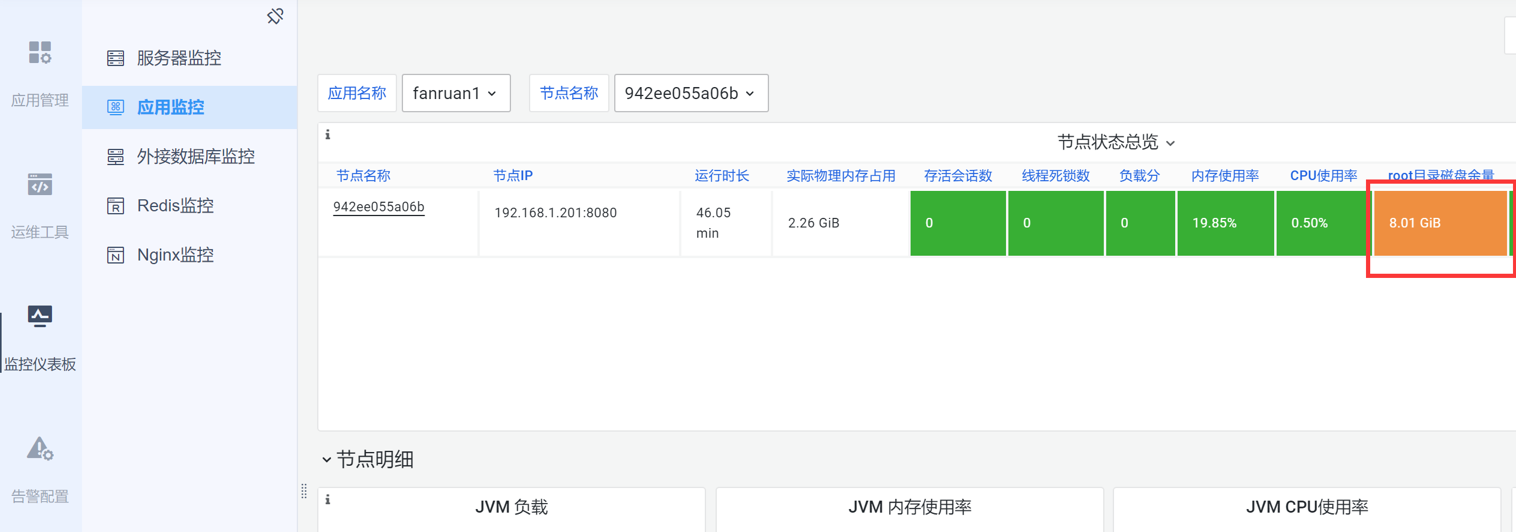Click the JVM CPU使用率 panel title
The height and width of the screenshot is (532, 1516).
pos(1307,507)
